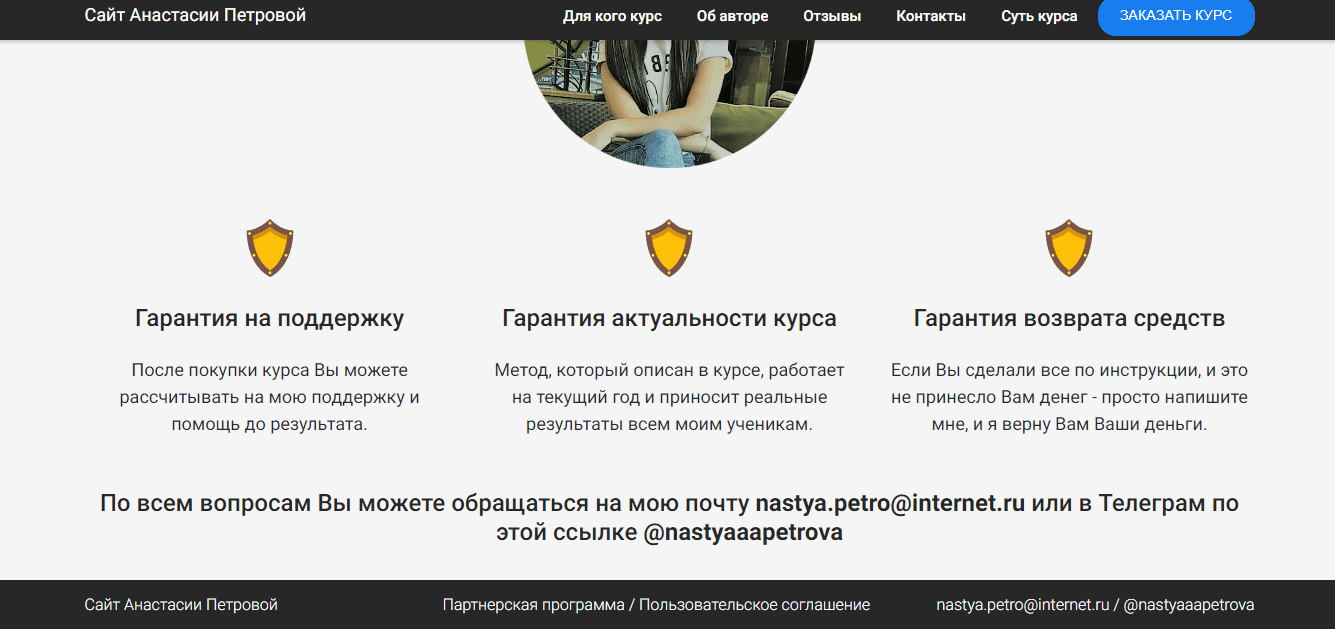
Task: Open the "Отзывы" section from the menu
Action: point(833,16)
